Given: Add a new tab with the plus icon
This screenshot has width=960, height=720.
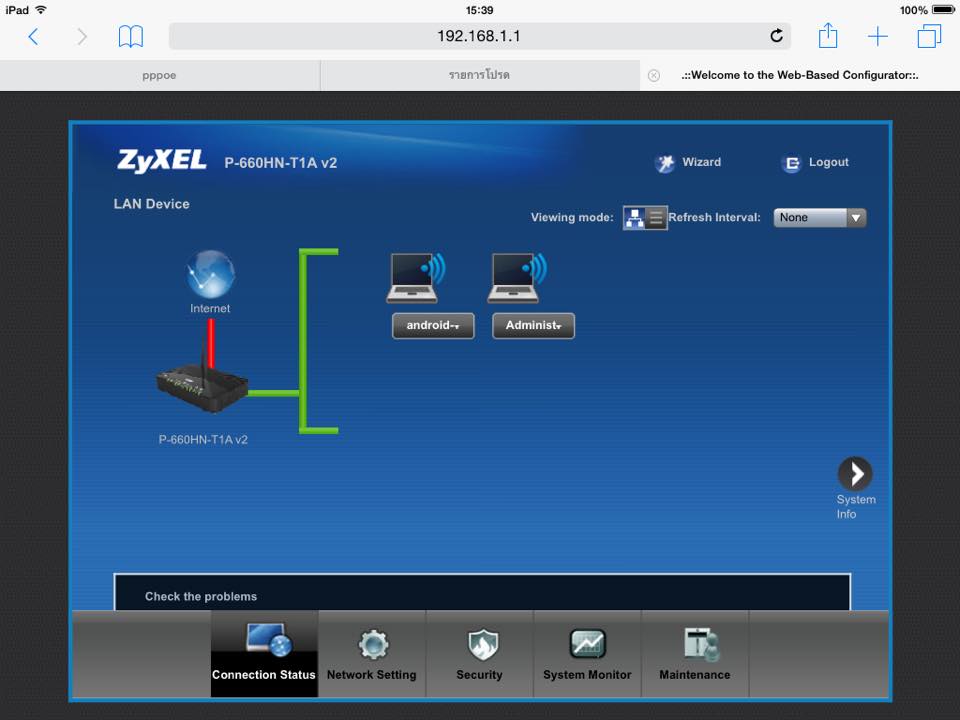Looking at the screenshot, I should 877,37.
